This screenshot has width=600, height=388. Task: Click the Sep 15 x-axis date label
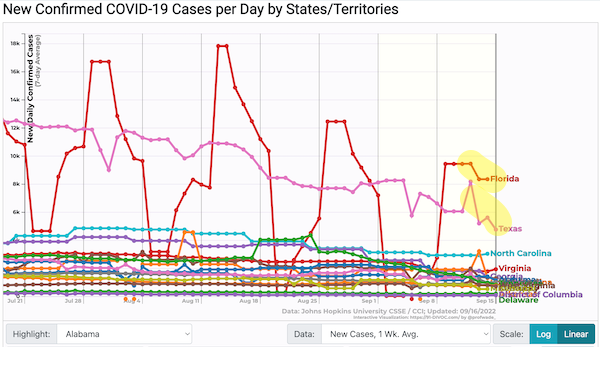pyautogui.click(x=485, y=301)
